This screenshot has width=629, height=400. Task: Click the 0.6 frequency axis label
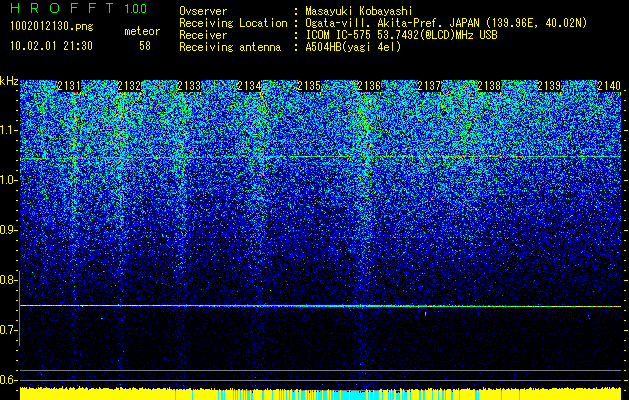pos(8,380)
